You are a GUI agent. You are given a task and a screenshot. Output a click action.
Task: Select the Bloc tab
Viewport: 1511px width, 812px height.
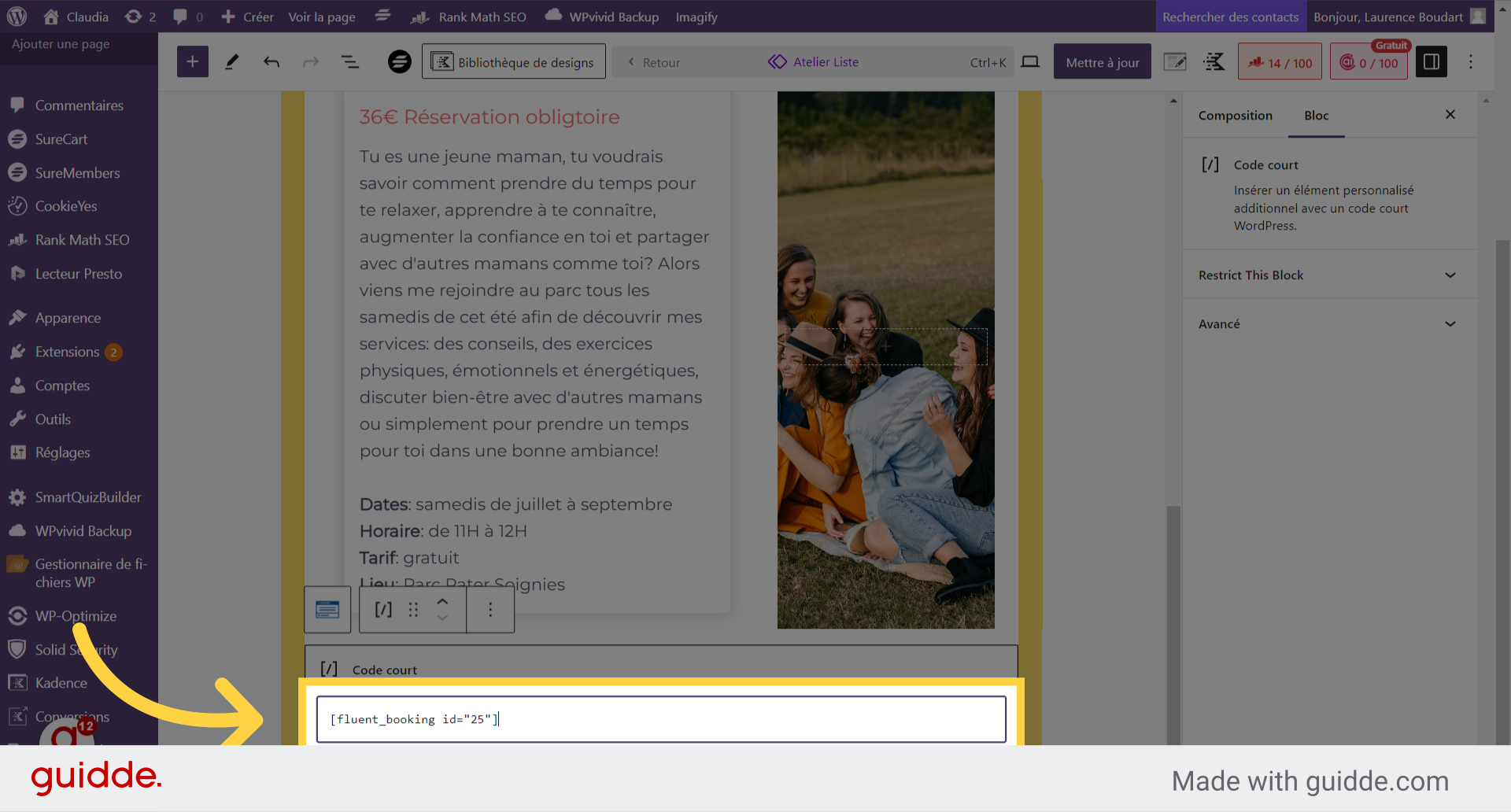pos(1316,116)
